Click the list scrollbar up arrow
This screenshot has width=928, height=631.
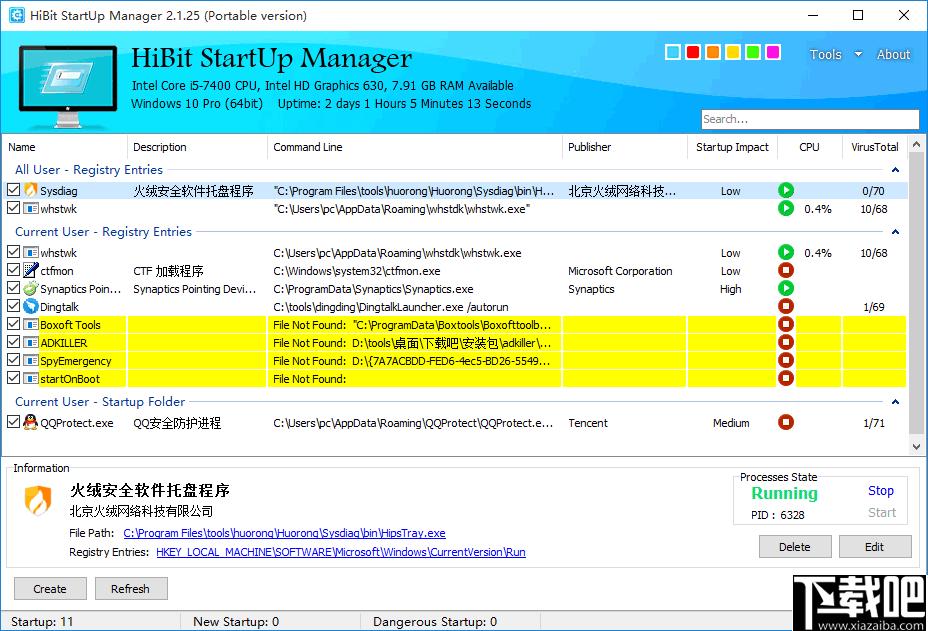click(x=916, y=144)
